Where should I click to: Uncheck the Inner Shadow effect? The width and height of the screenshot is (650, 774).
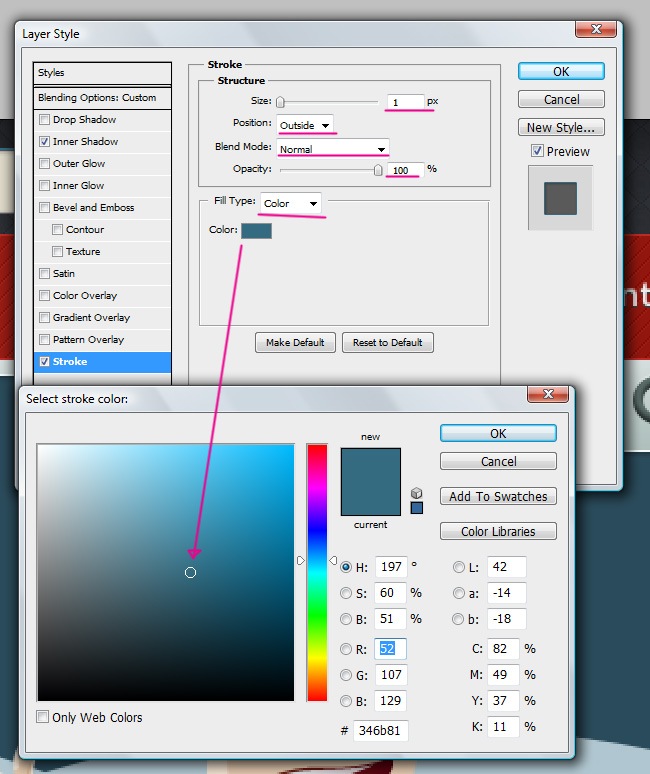pos(44,142)
